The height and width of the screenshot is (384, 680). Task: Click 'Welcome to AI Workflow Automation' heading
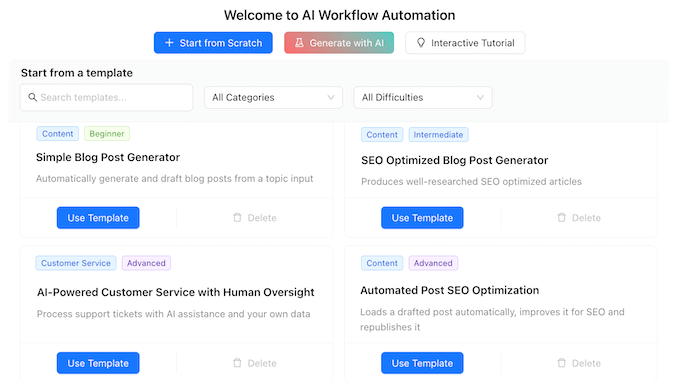pyautogui.click(x=340, y=15)
